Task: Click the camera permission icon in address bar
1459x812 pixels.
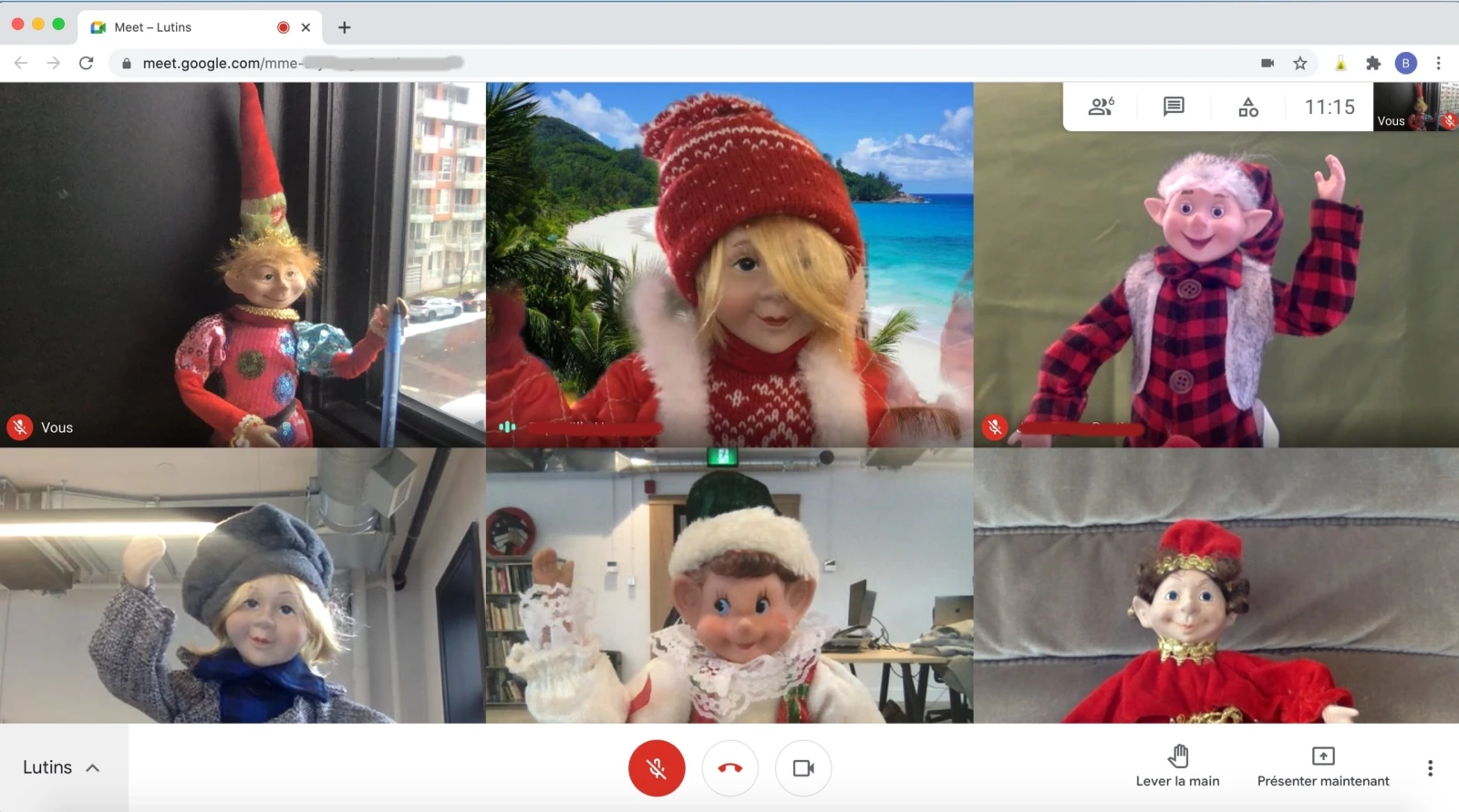Action: [1268, 63]
